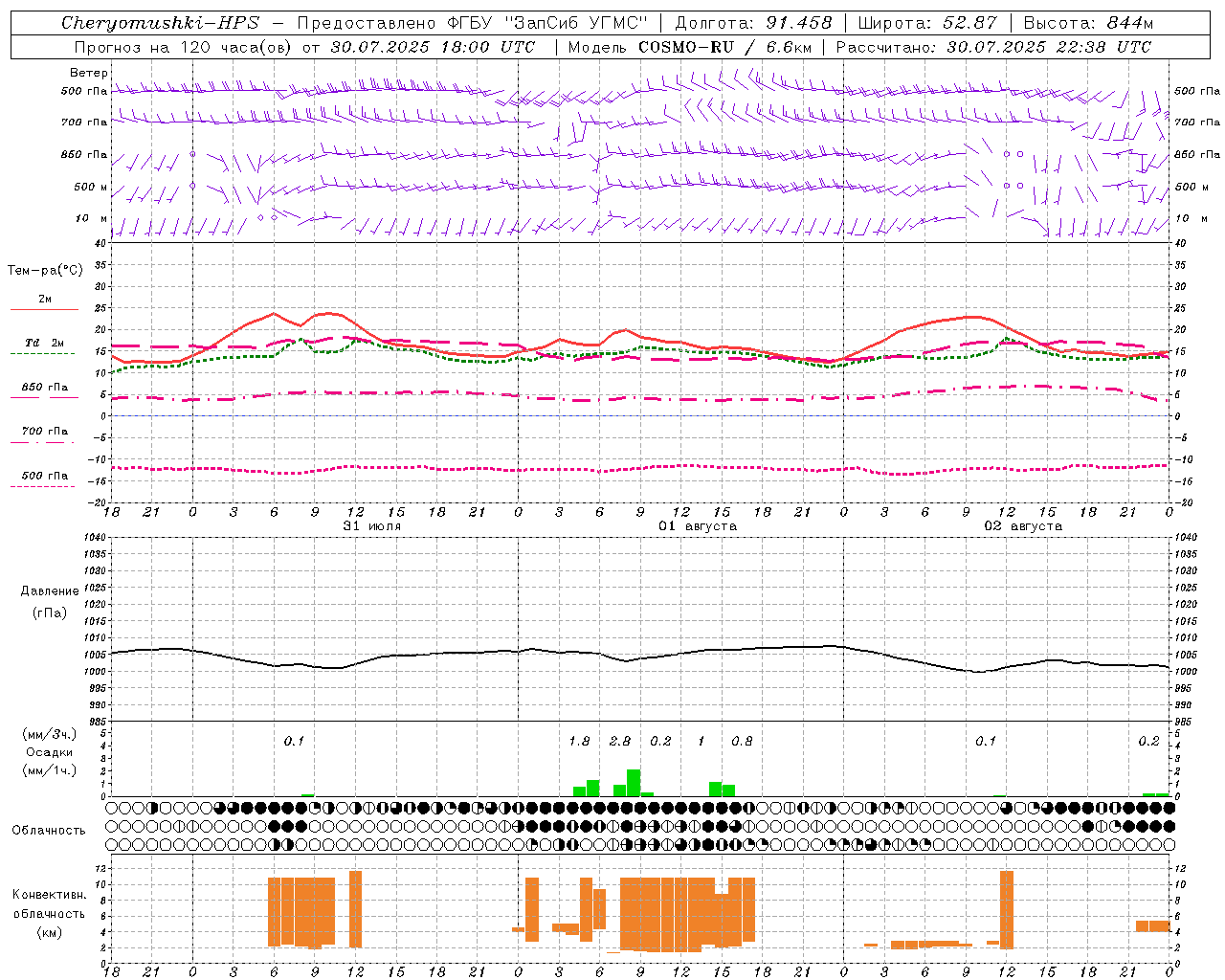The width and height of the screenshot is (1225, 980).
Task: Click the date label 31 июля
Action: click(372, 526)
